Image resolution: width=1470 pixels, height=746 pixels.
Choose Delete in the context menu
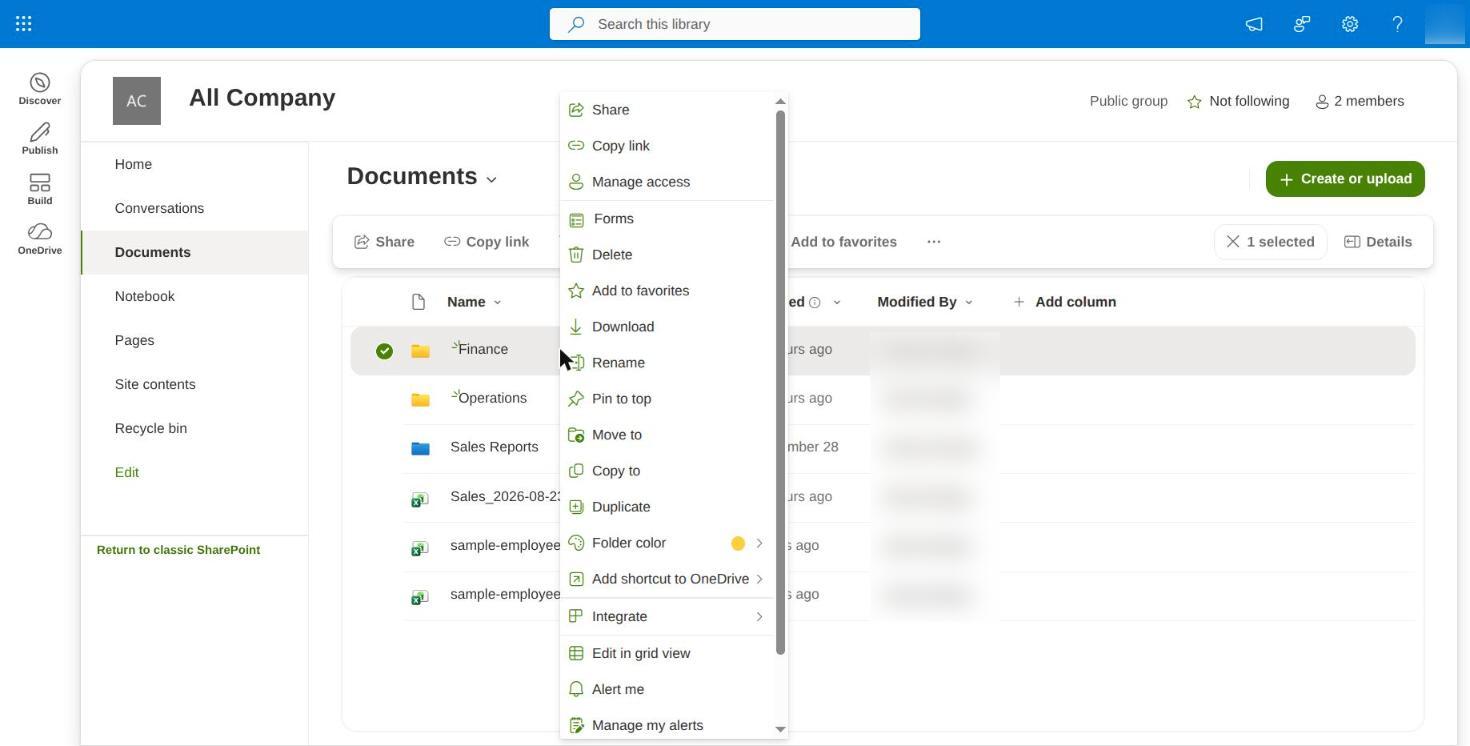click(x=669, y=255)
